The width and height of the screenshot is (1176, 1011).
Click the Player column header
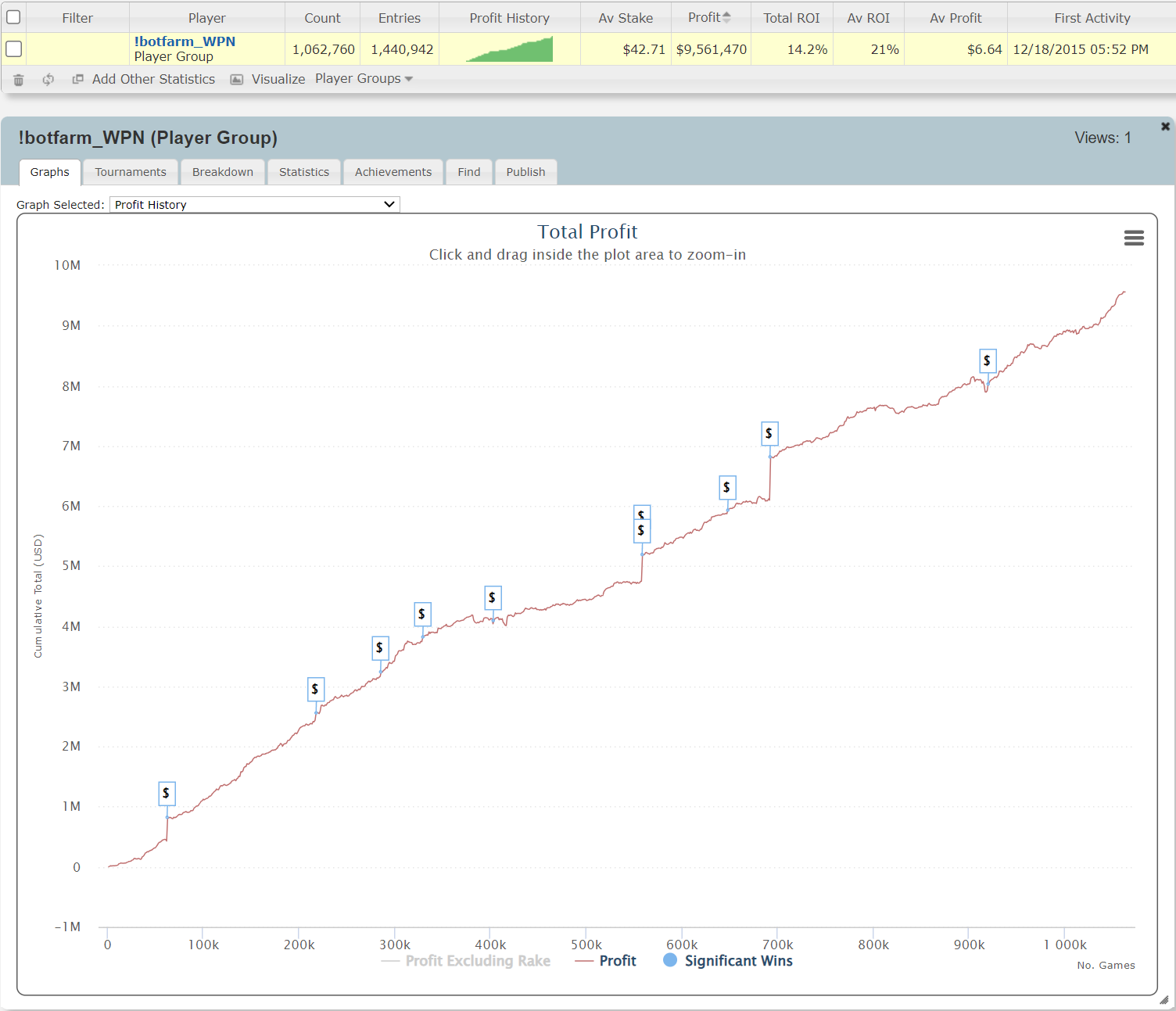pos(206,18)
